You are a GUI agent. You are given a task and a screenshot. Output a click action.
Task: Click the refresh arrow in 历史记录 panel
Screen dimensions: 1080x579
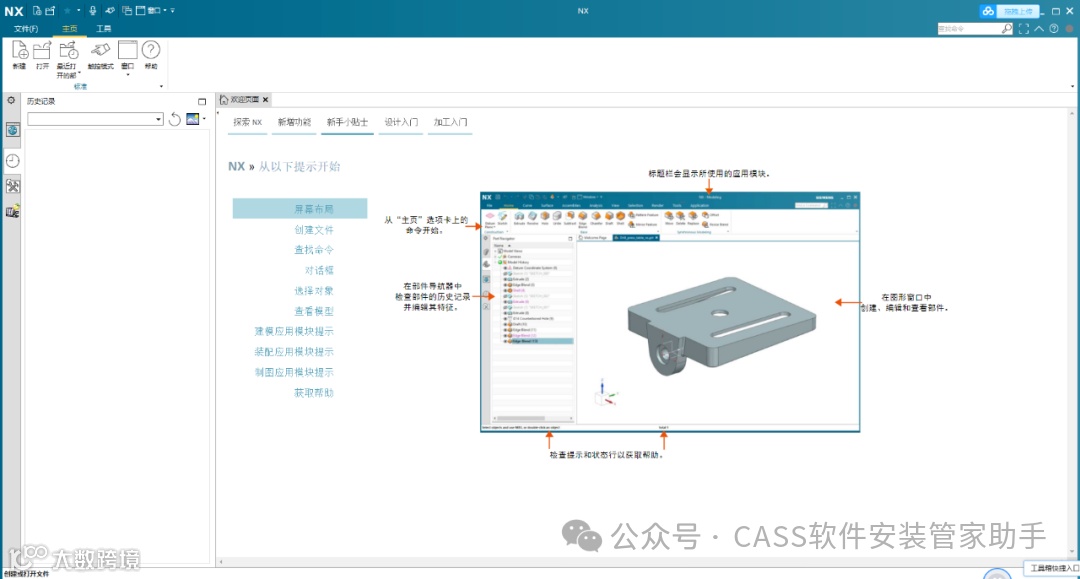175,119
